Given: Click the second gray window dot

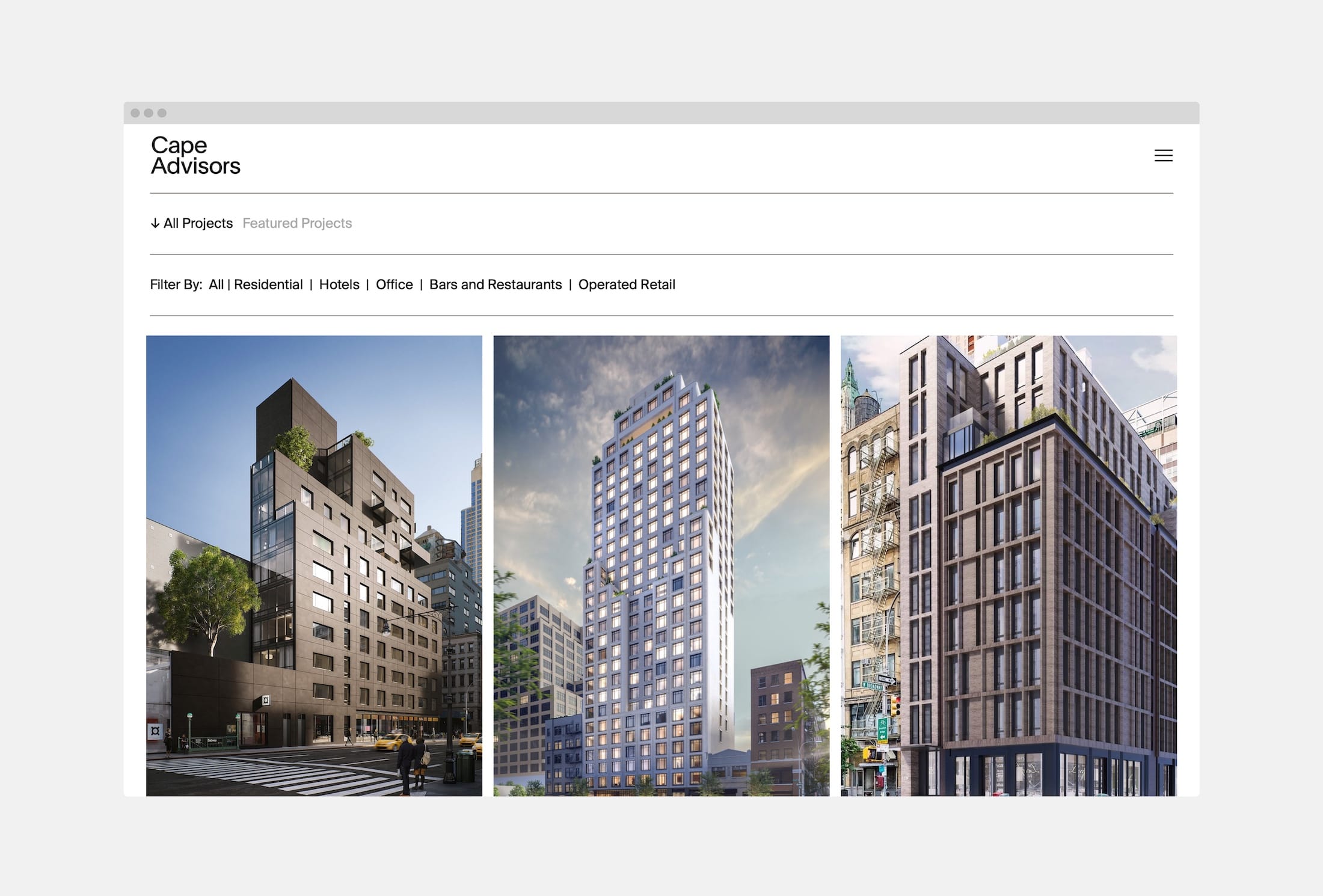Looking at the screenshot, I should click(x=149, y=113).
